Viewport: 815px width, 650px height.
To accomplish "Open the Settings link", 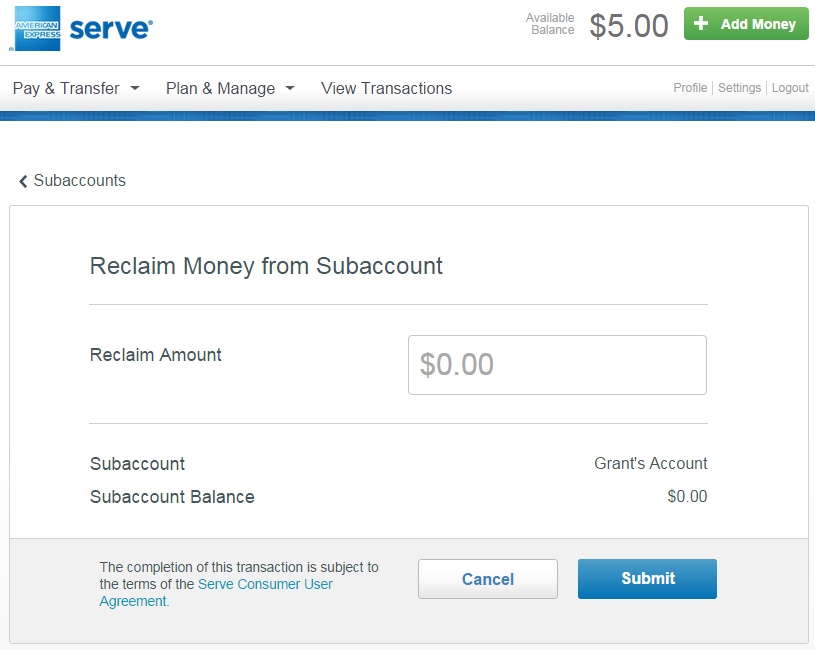I will tap(739, 88).
